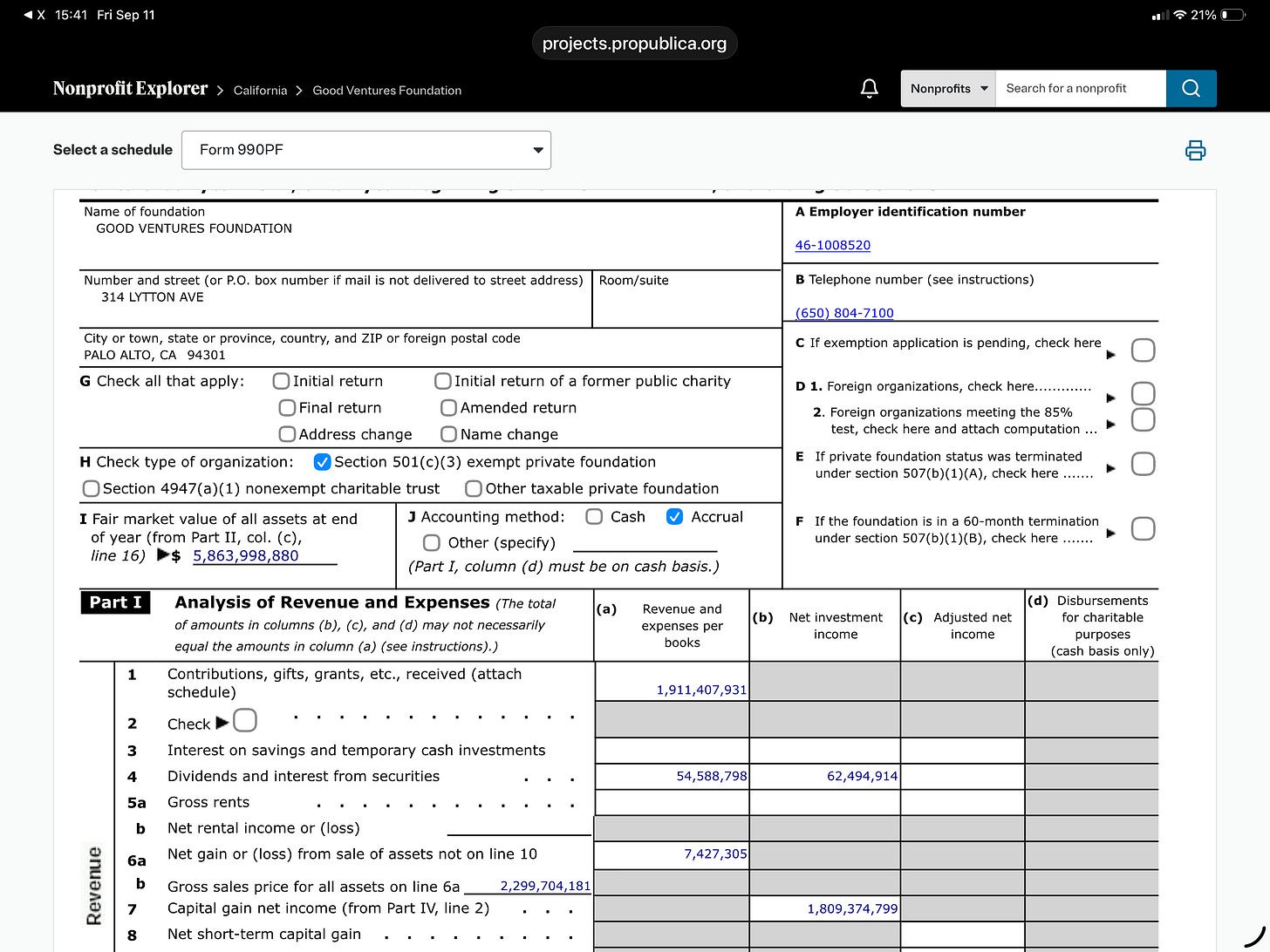Tap the projects.propublica.org address bar

[x=634, y=44]
